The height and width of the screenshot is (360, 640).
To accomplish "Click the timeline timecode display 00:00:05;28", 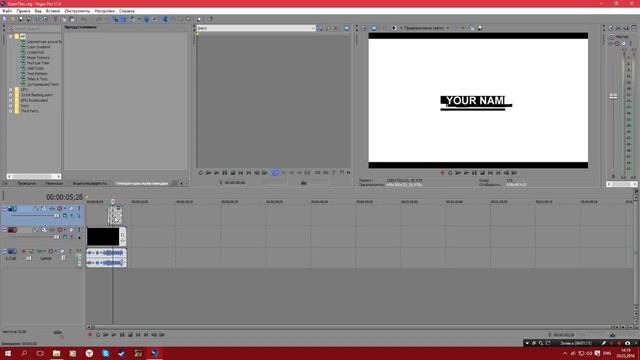I will 64,197.
